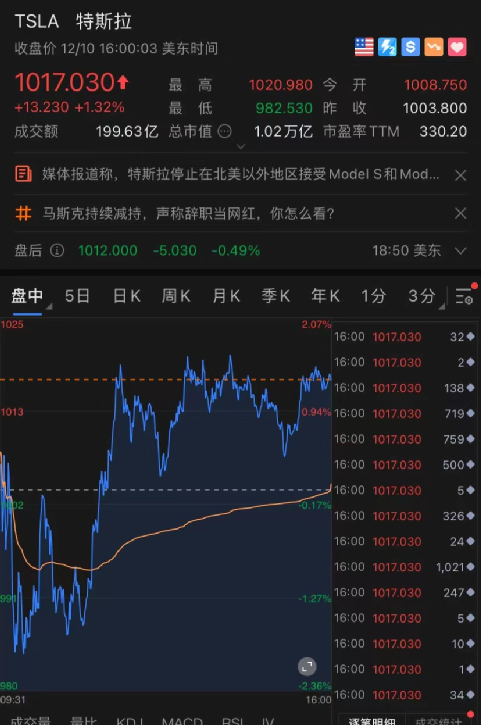This screenshot has width=481, height=725.
Task: Tap the trade row with volume 719
Action: pyautogui.click(x=405, y=413)
